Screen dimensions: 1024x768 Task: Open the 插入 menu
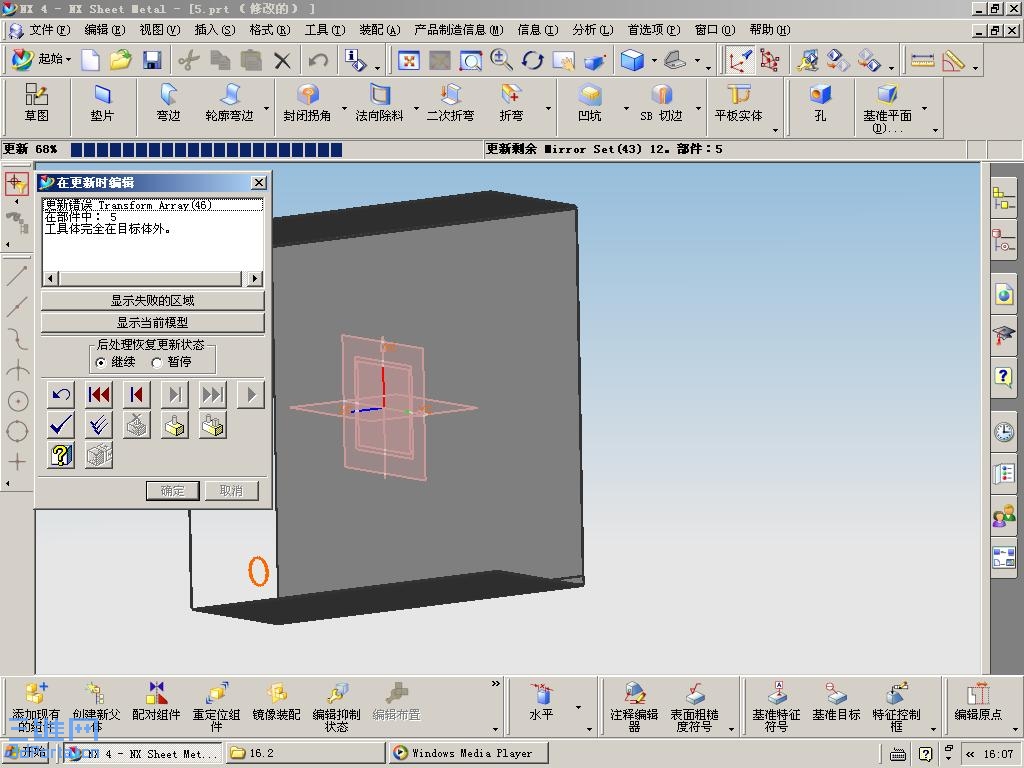pos(215,30)
